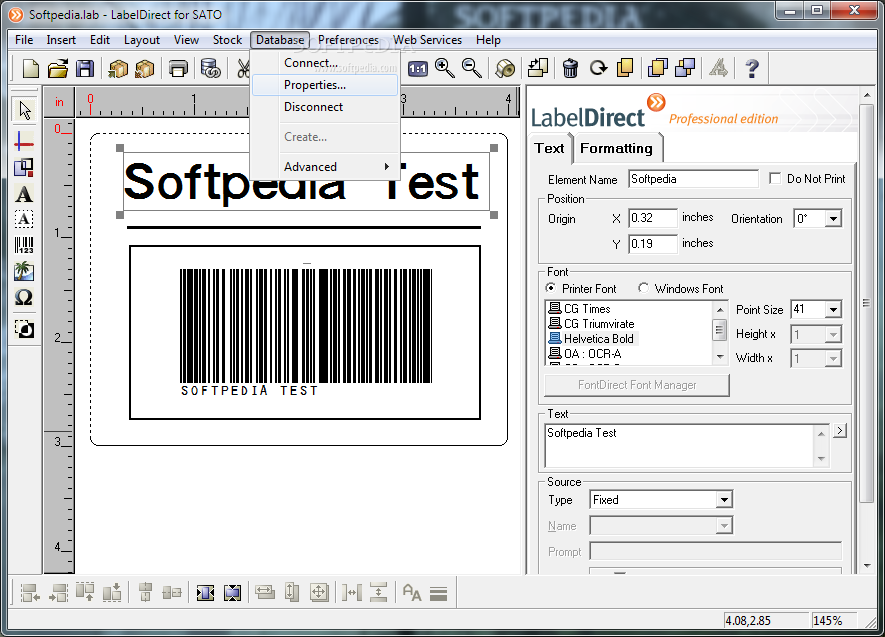Image resolution: width=885 pixels, height=637 pixels.
Task: Open the File menu
Action: tap(24, 40)
